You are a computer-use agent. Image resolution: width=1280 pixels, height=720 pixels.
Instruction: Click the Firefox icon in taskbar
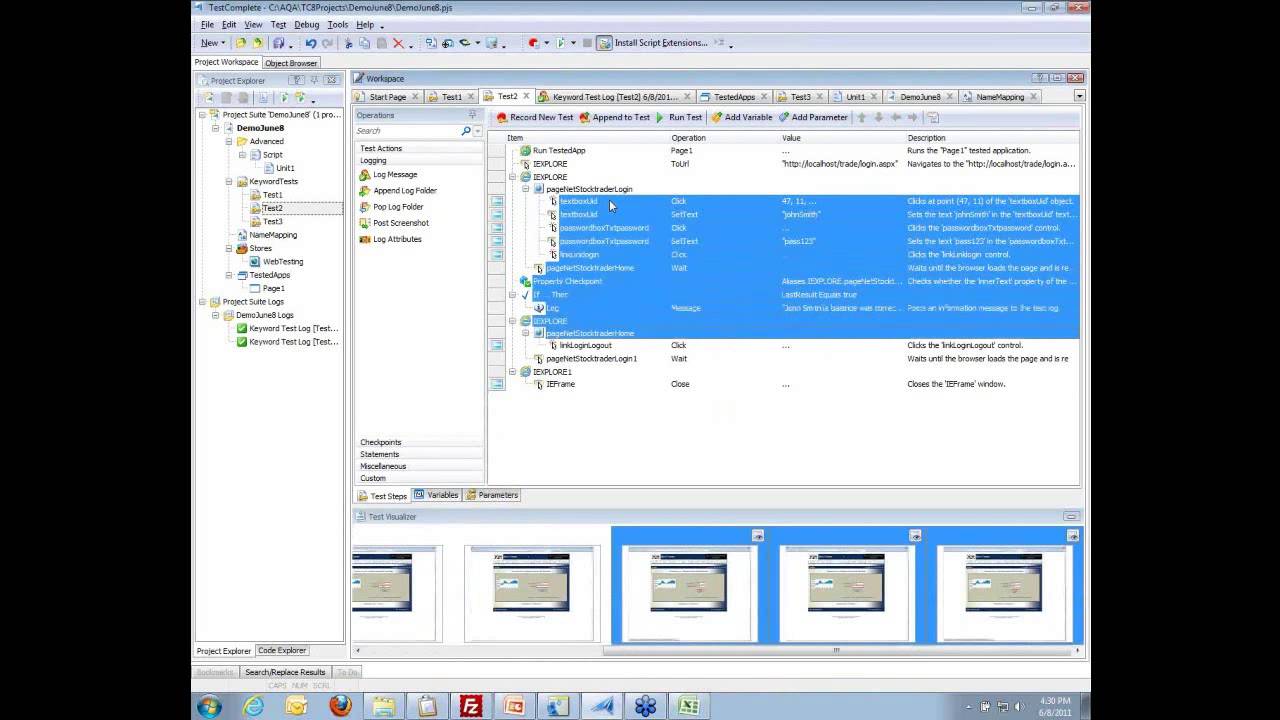click(341, 706)
